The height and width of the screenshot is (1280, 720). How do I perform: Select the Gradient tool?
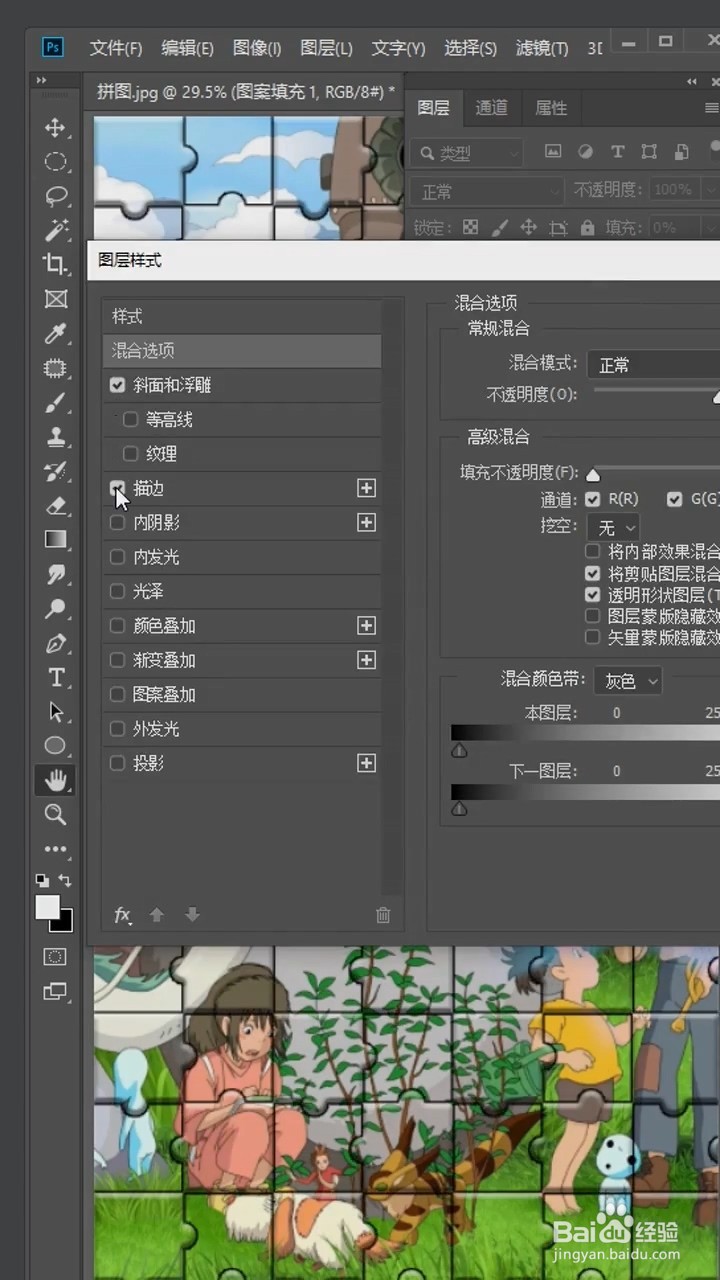[x=55, y=540]
